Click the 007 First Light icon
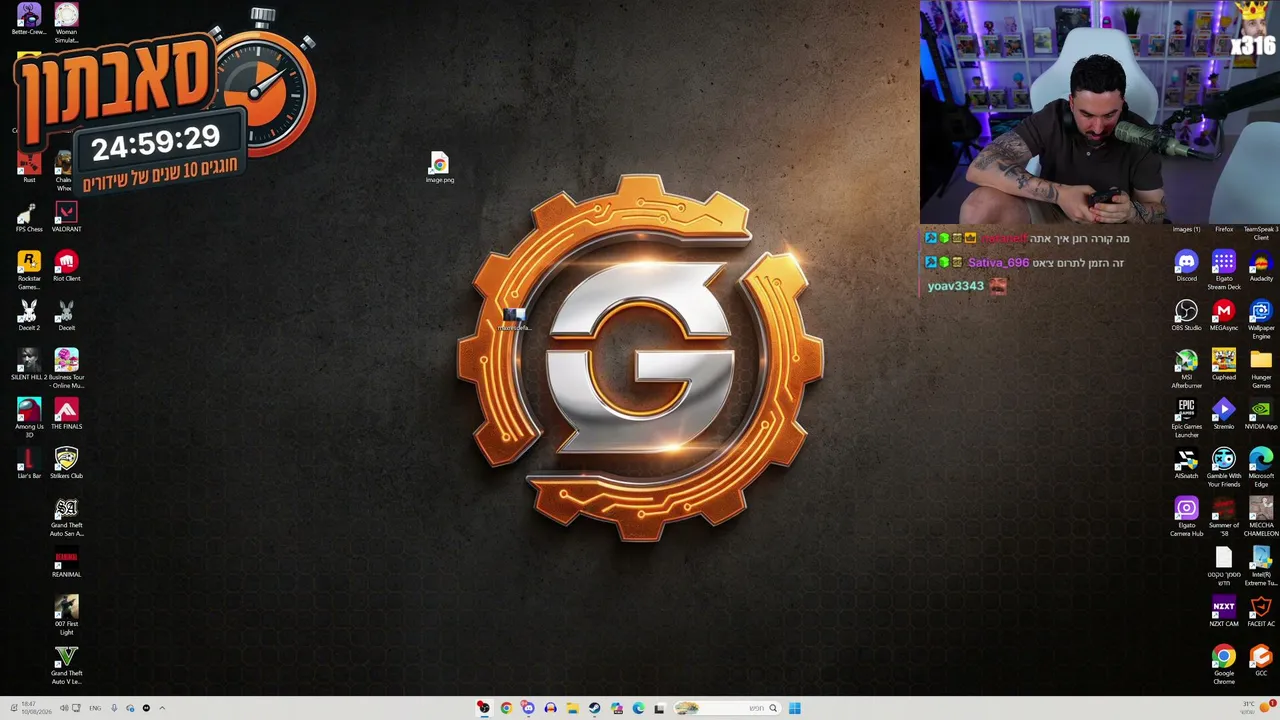The width and height of the screenshot is (1280, 720). [x=66, y=614]
